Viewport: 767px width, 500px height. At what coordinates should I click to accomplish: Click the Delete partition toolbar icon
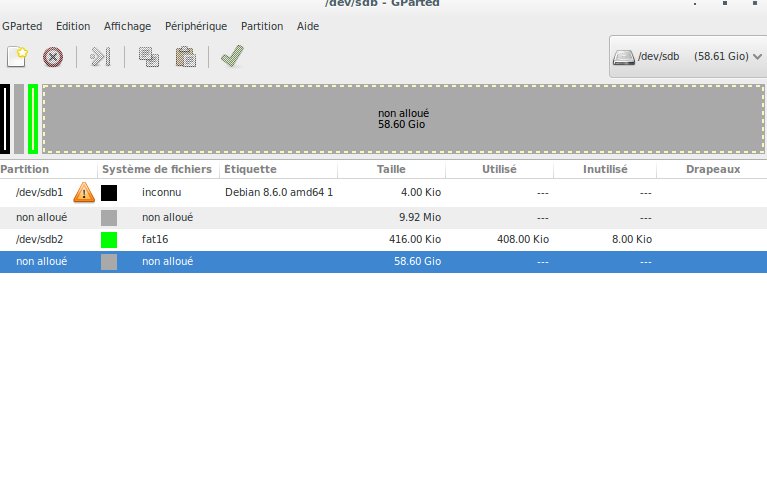[53, 57]
